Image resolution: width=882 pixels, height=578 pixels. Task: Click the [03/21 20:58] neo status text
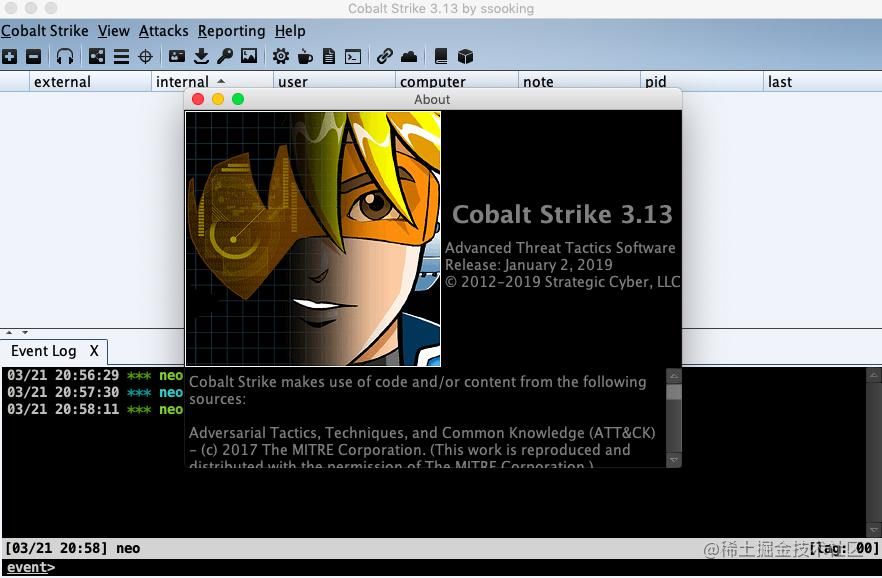73,548
